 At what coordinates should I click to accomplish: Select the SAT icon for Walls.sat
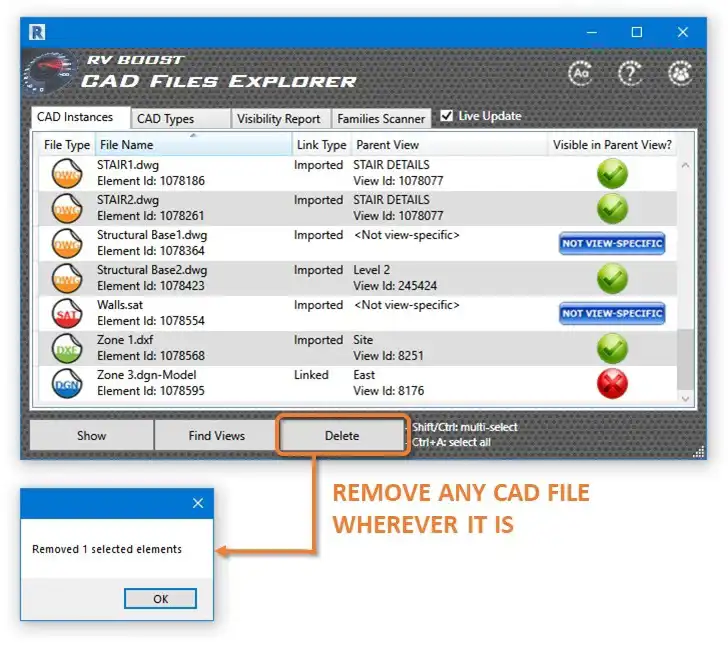click(x=67, y=313)
